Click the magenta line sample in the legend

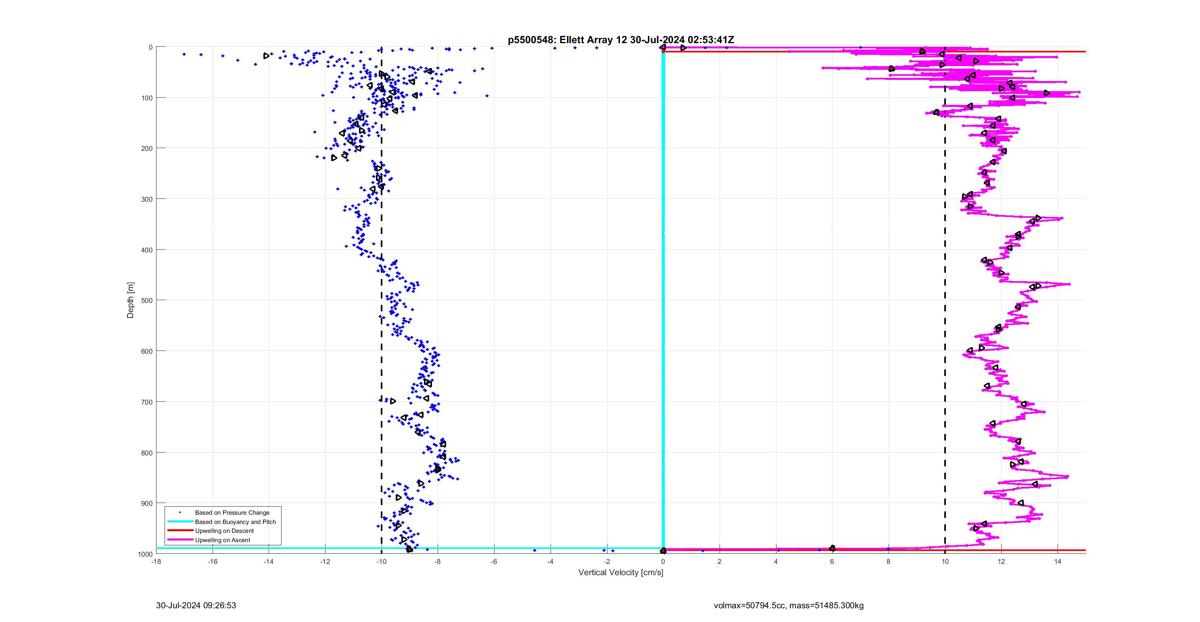[x=179, y=540]
